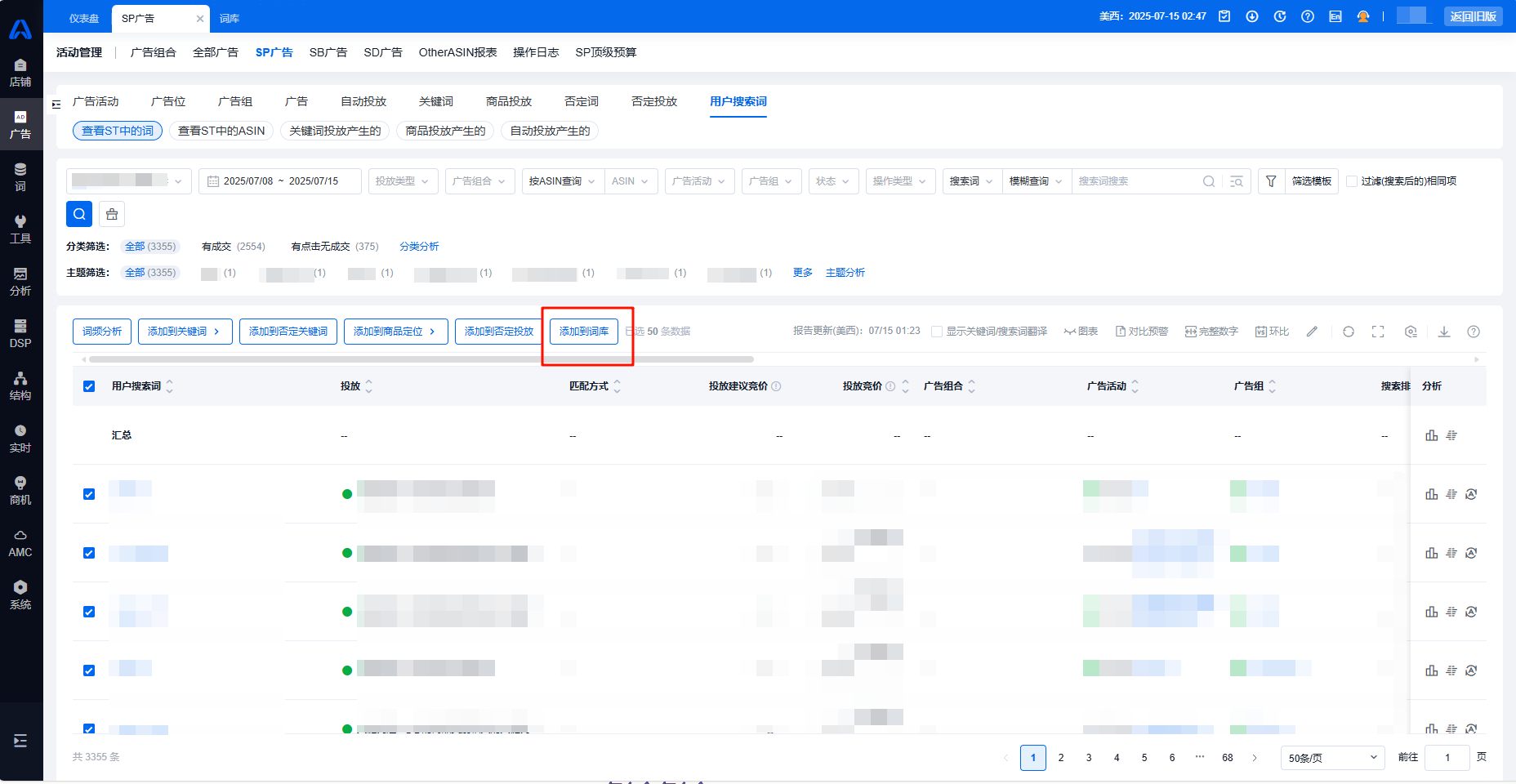Select the 查看ST中的ASIN filter pill
This screenshot has height=784, width=1516.
click(x=221, y=131)
